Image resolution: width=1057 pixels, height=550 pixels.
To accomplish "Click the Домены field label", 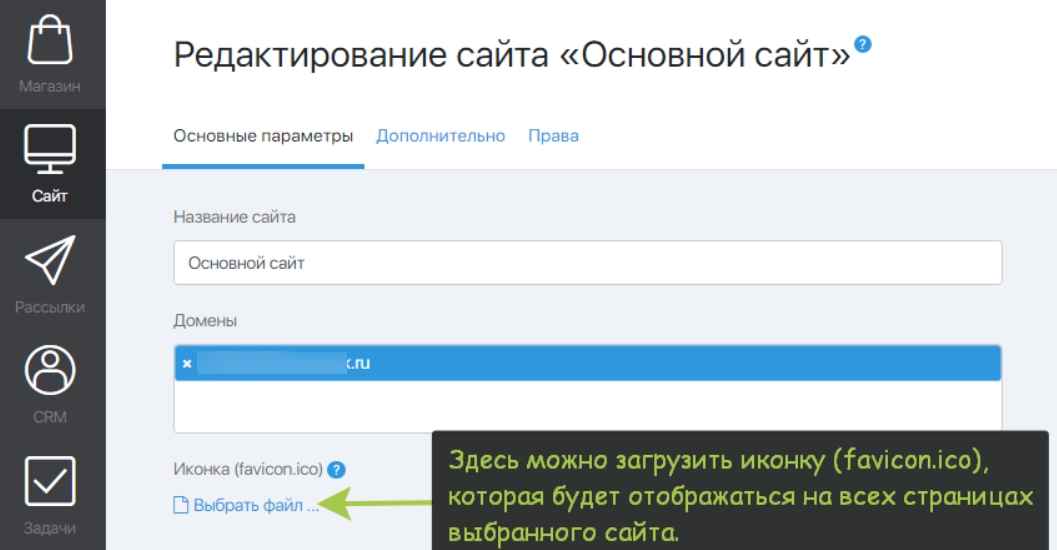I will 205,320.
